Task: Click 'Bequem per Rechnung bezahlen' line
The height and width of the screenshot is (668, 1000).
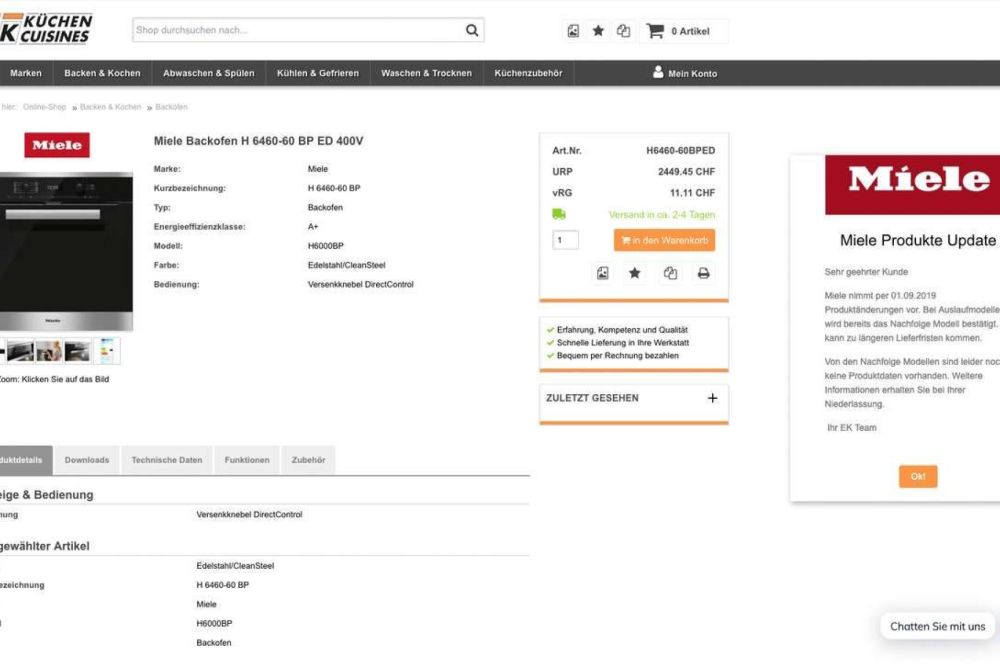Action: pos(617,355)
